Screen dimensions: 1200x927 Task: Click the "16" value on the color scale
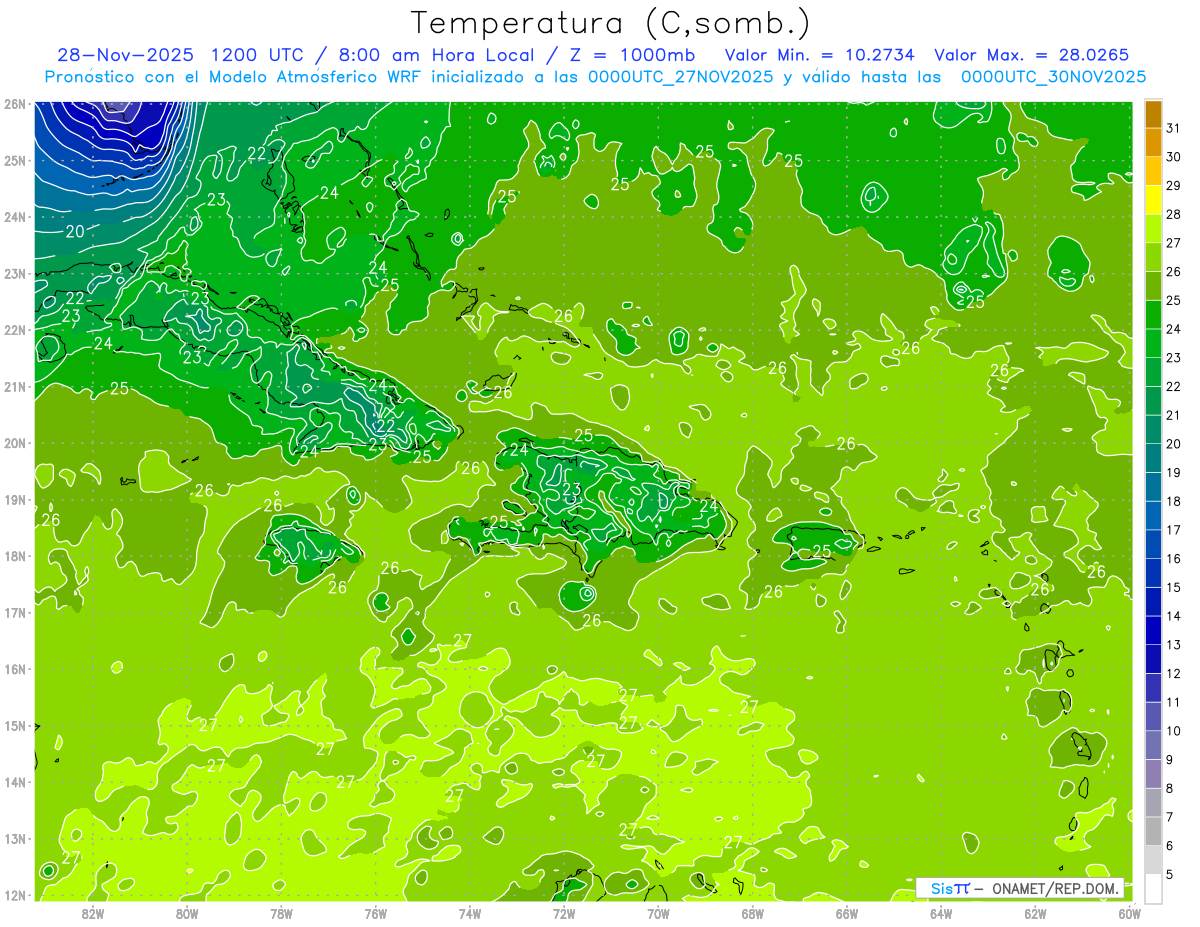coord(1174,559)
